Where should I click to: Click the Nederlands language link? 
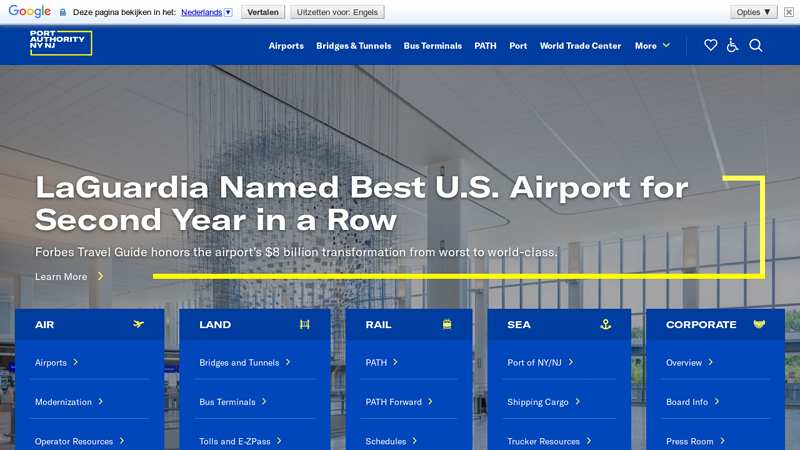click(202, 12)
